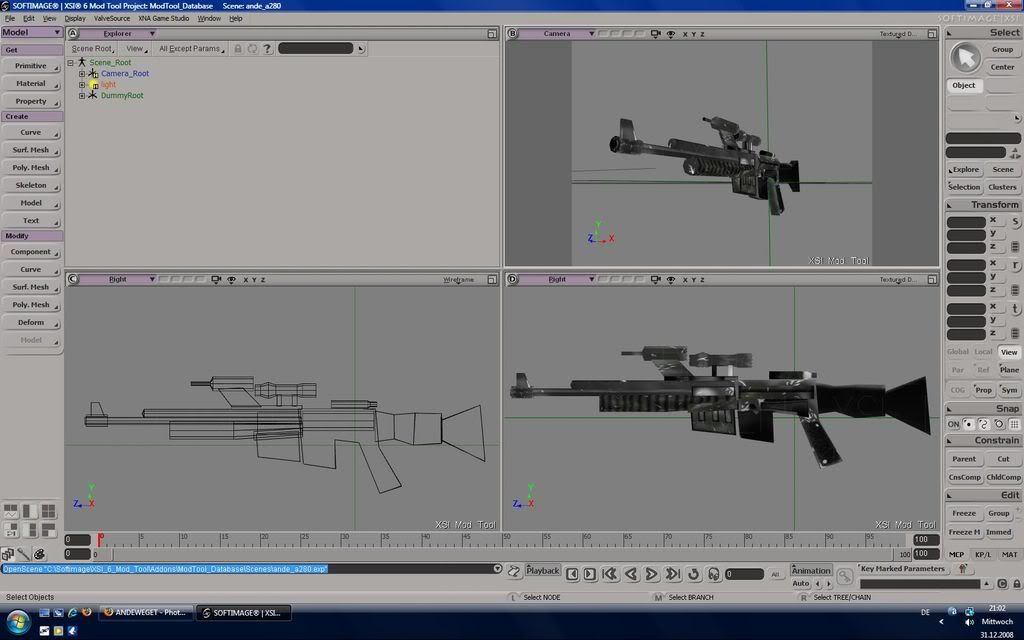Click the Parent button in Constrain panel
The width and height of the screenshot is (1024, 640).
click(x=964, y=459)
